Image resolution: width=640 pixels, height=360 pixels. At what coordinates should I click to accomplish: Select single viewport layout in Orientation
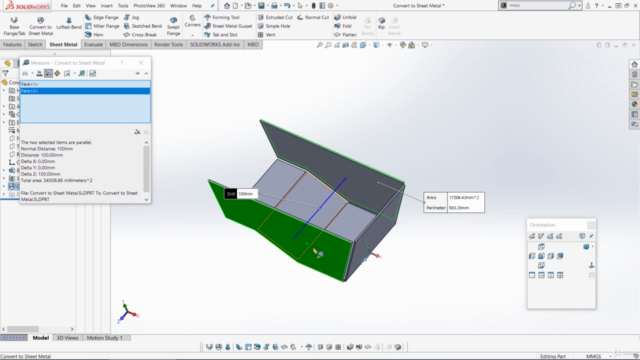pyautogui.click(x=532, y=275)
